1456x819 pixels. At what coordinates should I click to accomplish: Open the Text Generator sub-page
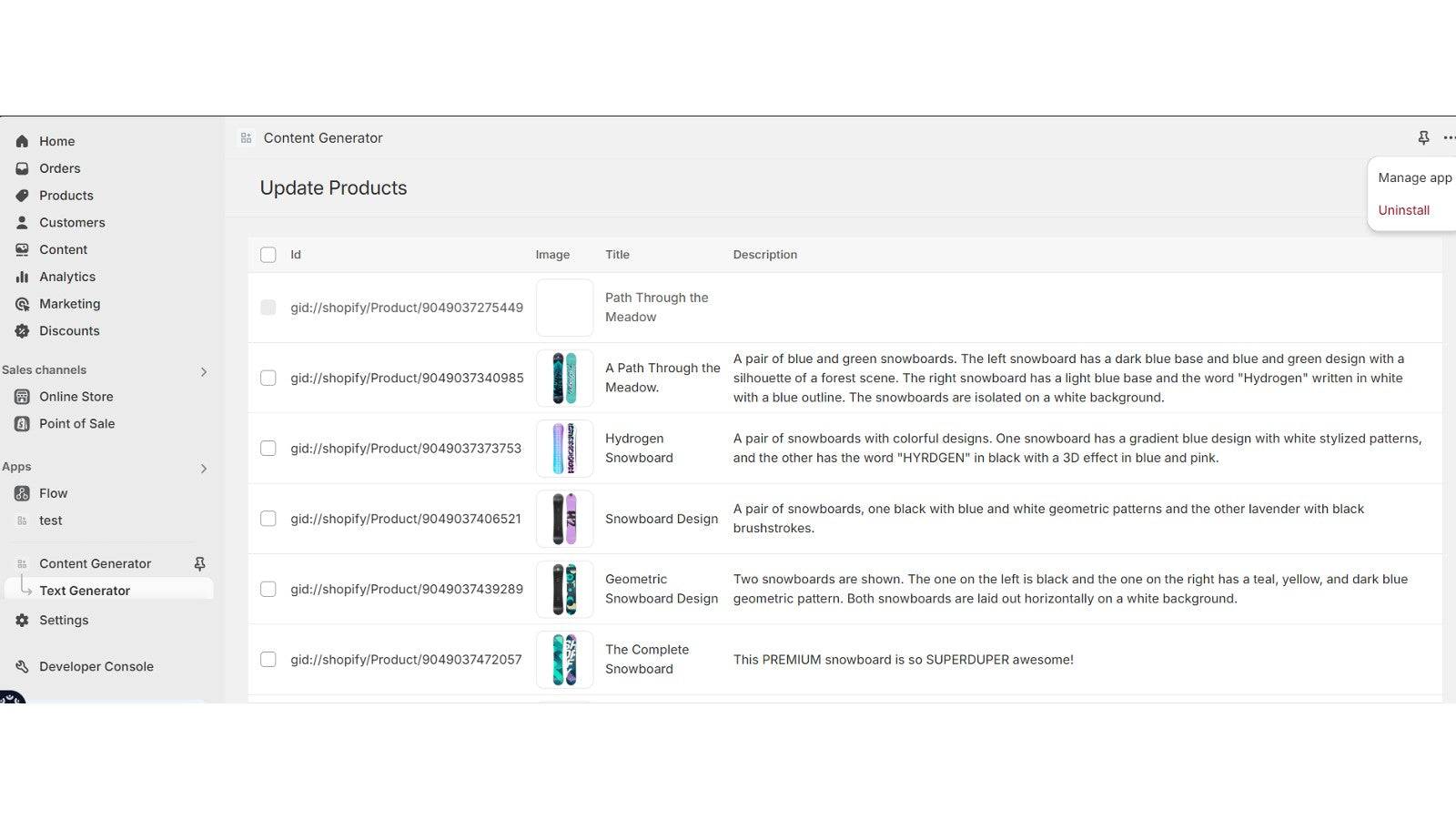85,591
